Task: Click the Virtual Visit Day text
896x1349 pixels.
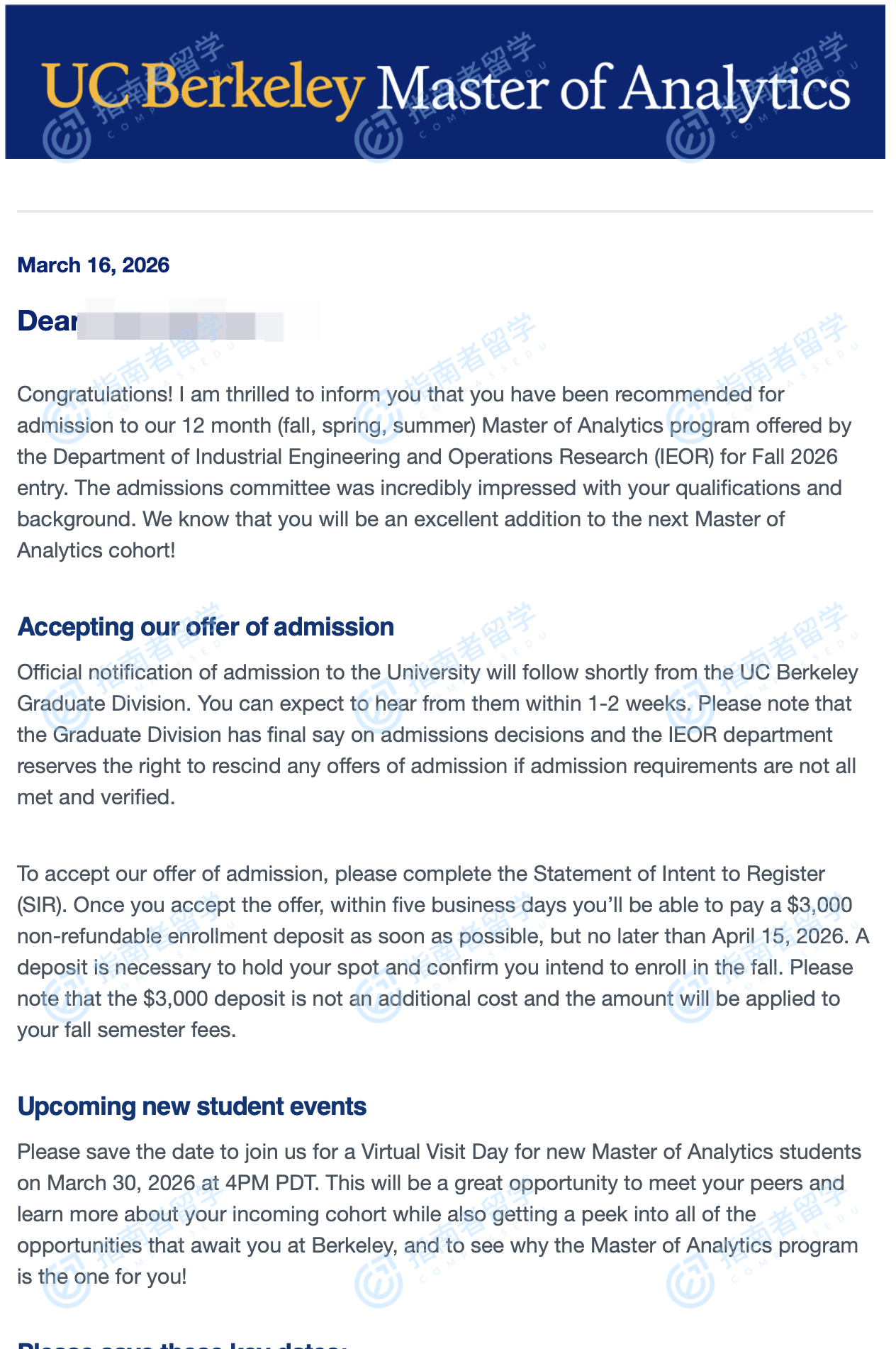Action: pyautogui.click(x=435, y=1152)
